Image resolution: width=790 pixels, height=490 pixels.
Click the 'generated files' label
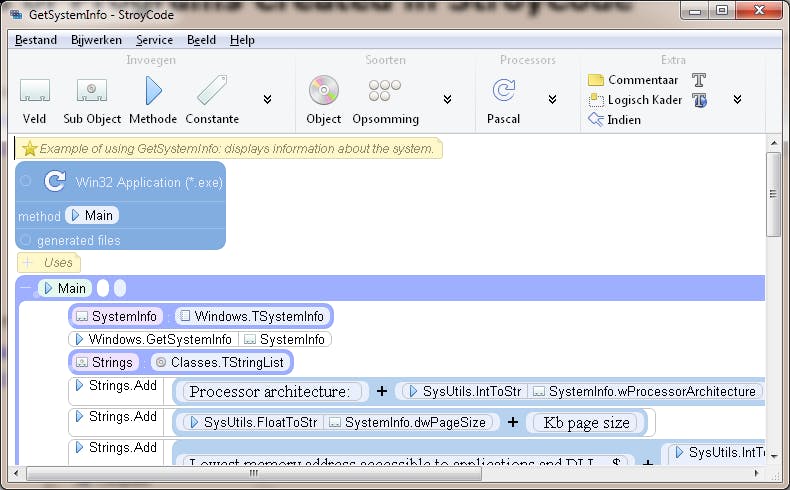(x=79, y=240)
